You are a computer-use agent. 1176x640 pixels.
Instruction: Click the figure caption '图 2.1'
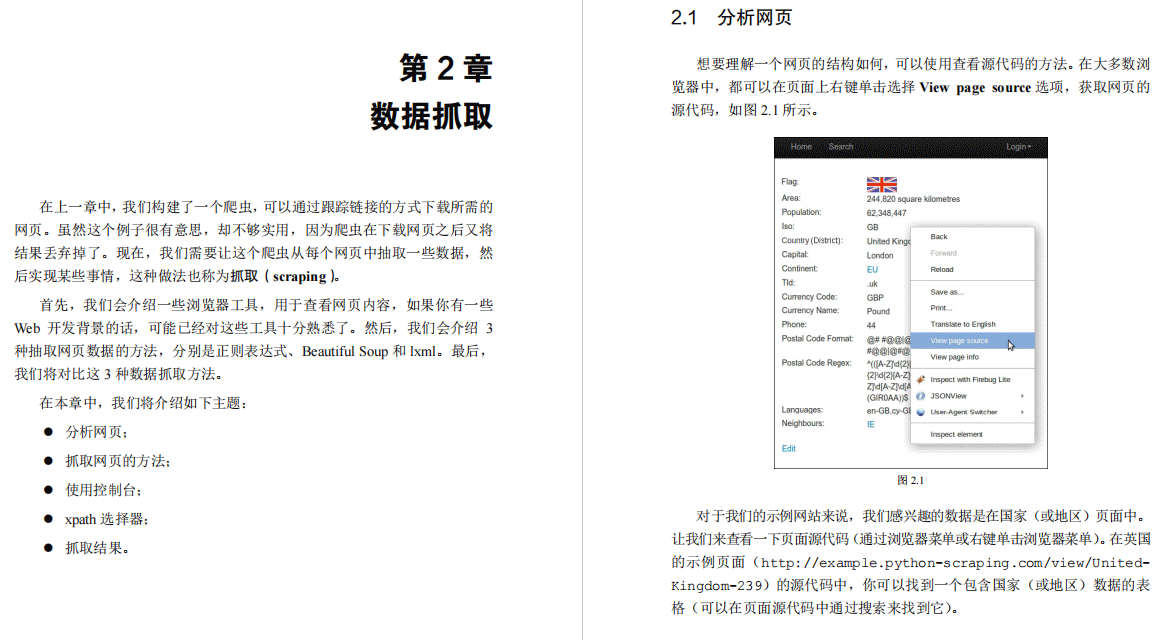[x=910, y=480]
